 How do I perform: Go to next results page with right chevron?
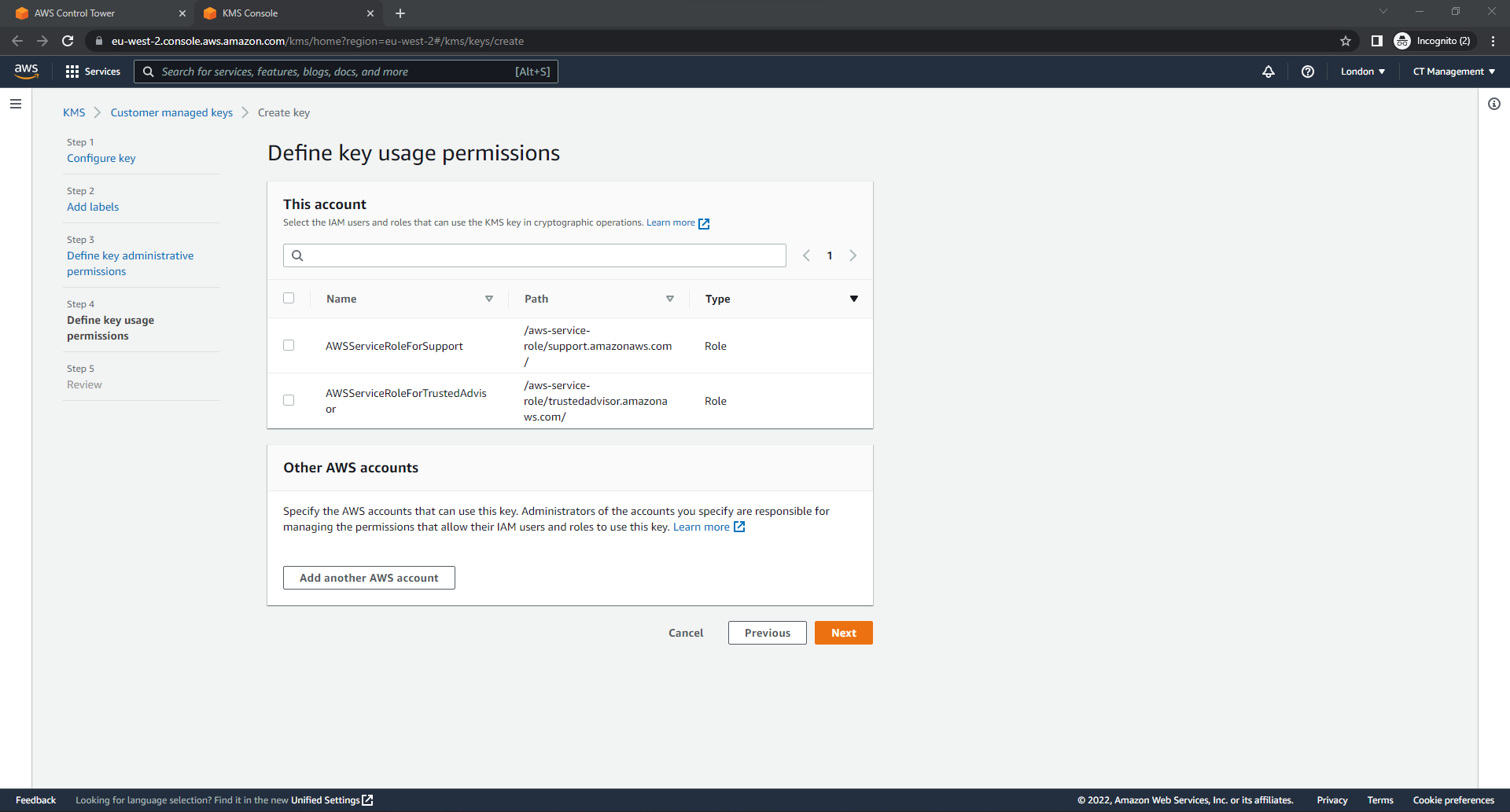853,255
